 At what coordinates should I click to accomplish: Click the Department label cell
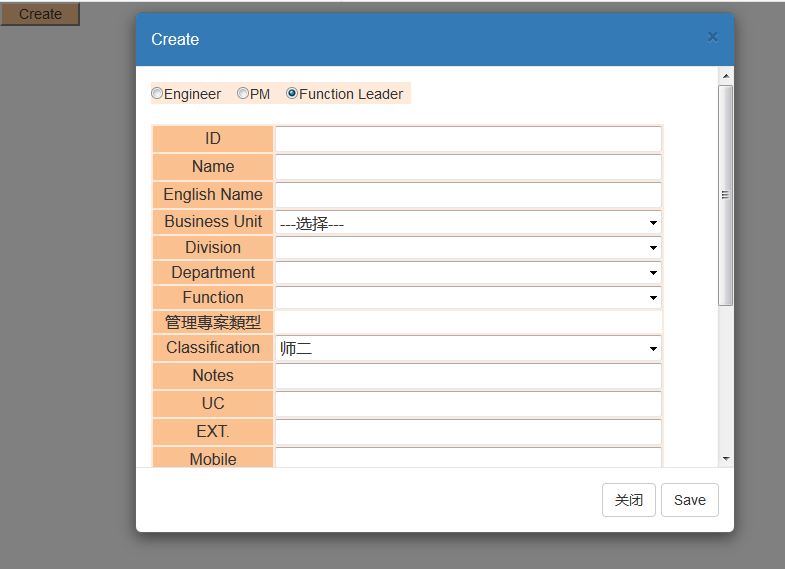click(x=213, y=273)
